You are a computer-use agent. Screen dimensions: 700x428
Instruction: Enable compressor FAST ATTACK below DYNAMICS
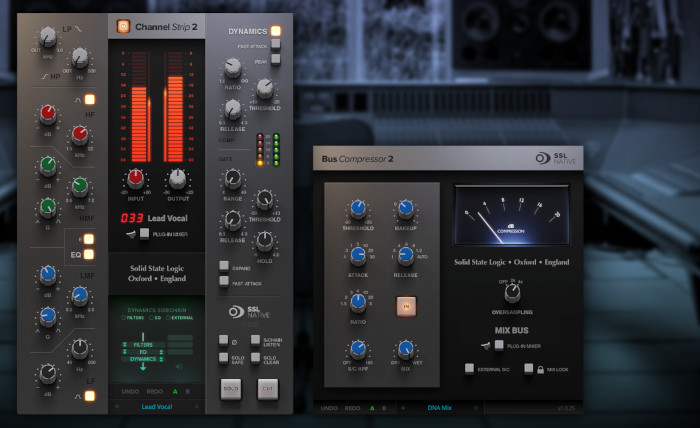click(x=276, y=44)
